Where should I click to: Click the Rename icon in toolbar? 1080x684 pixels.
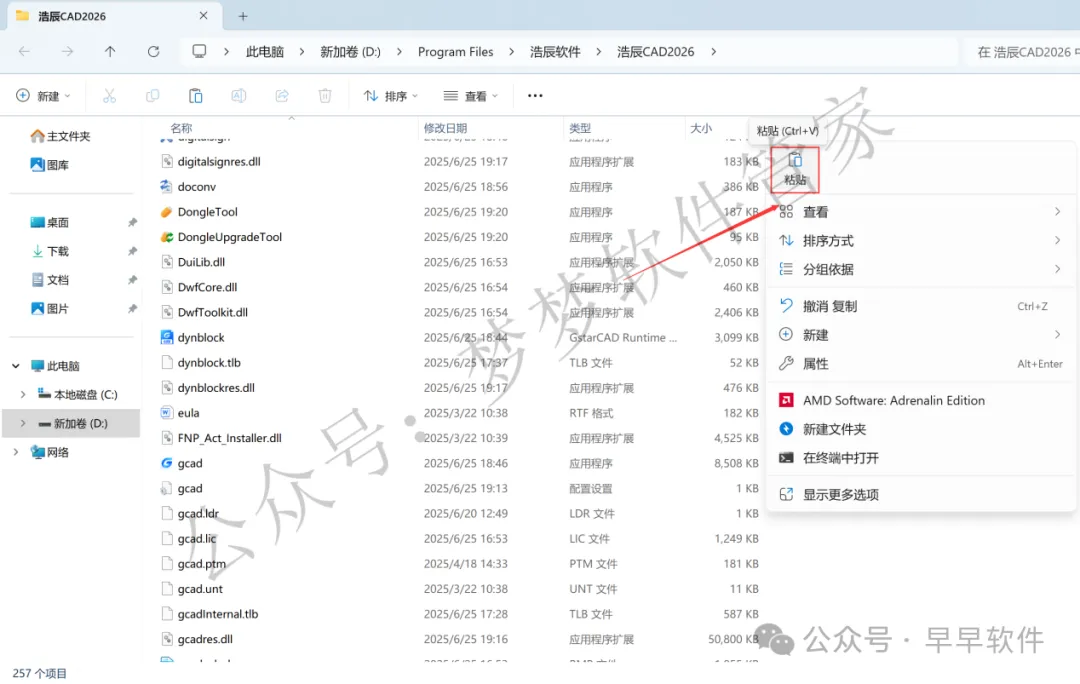(238, 96)
